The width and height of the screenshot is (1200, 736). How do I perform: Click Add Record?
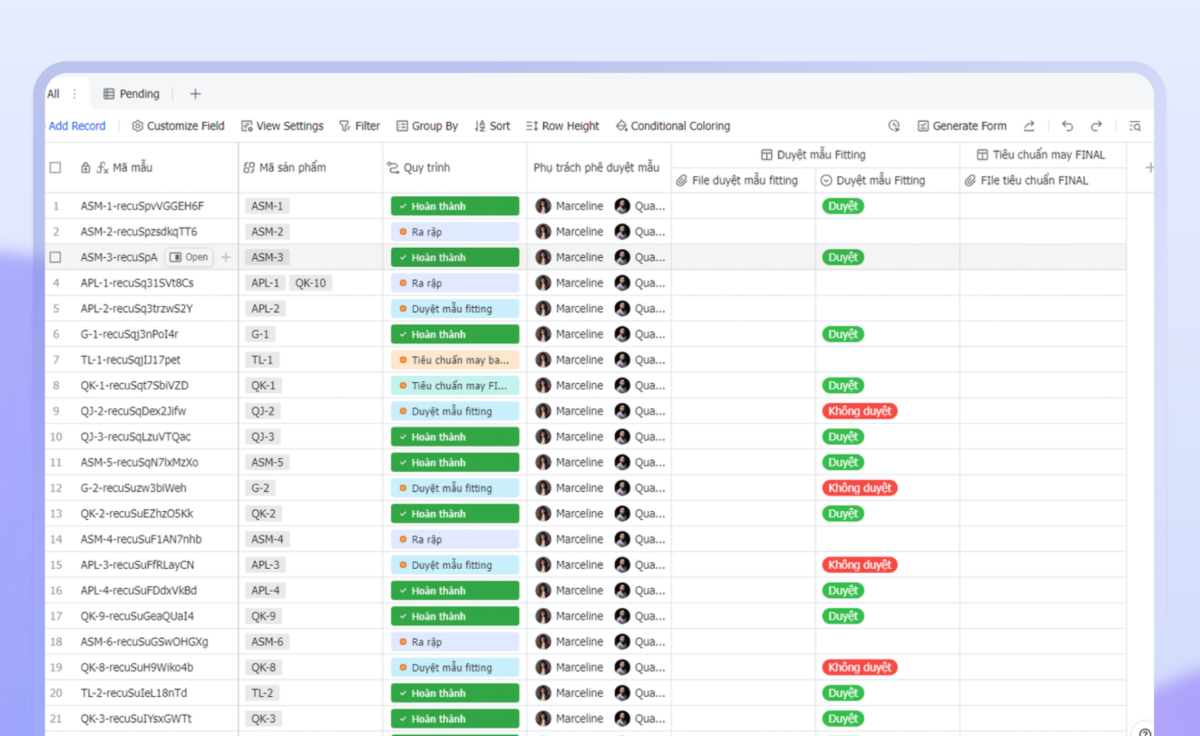[77, 126]
